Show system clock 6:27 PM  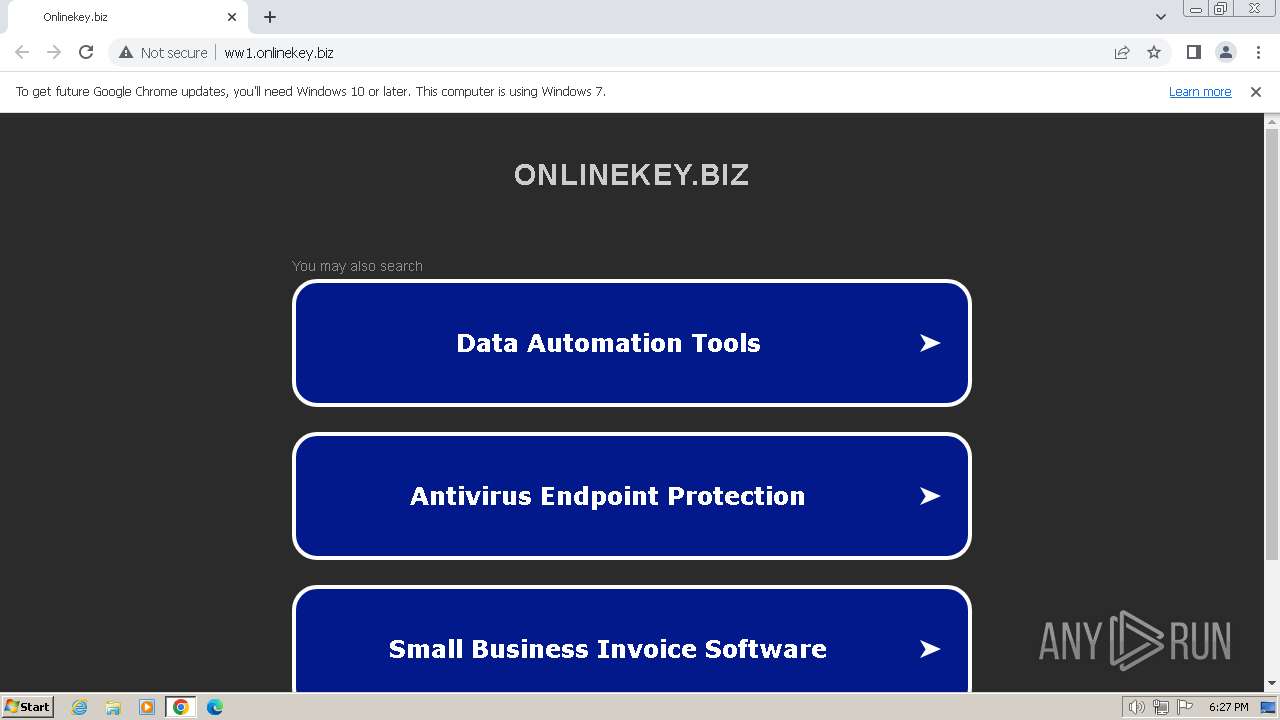pyautogui.click(x=1228, y=707)
